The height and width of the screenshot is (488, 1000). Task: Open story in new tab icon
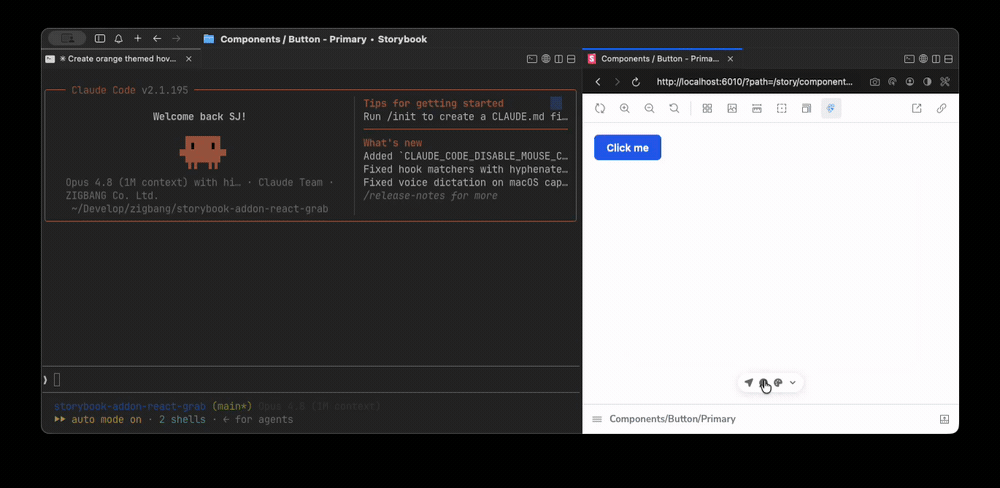pyautogui.click(x=916, y=108)
